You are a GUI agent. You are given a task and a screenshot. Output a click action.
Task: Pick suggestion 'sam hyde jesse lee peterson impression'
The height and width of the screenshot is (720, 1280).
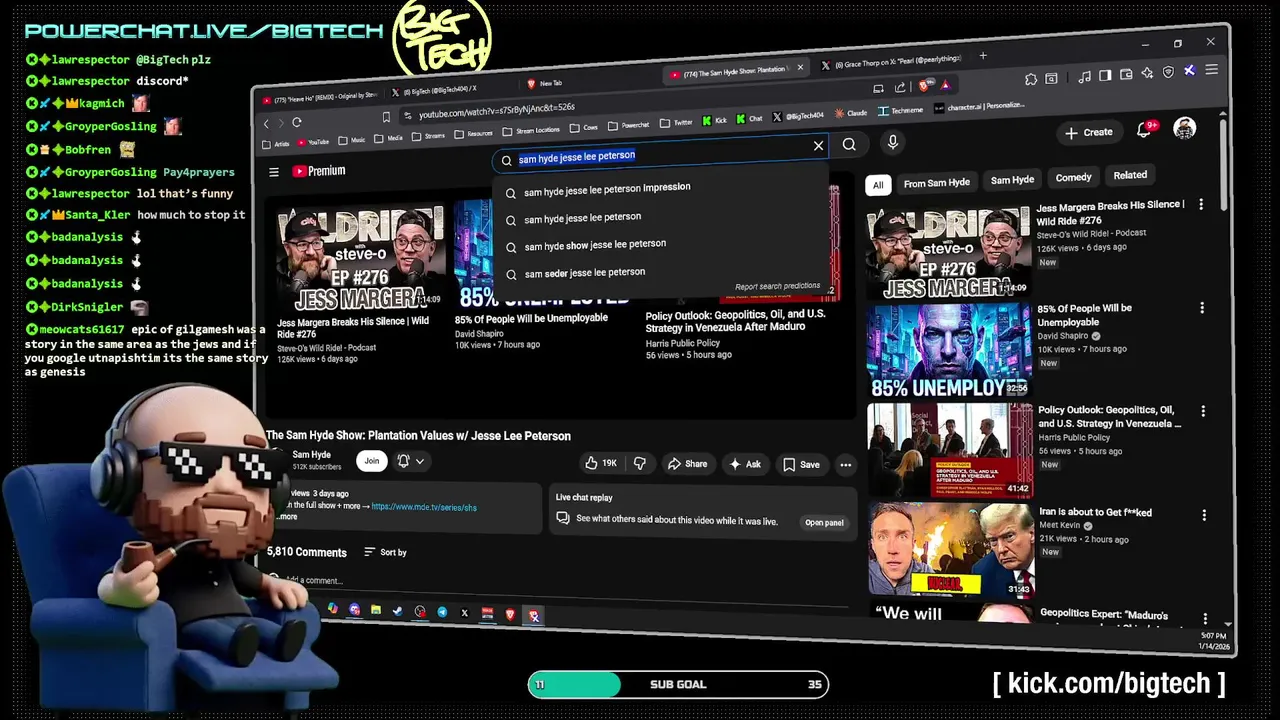(607, 189)
